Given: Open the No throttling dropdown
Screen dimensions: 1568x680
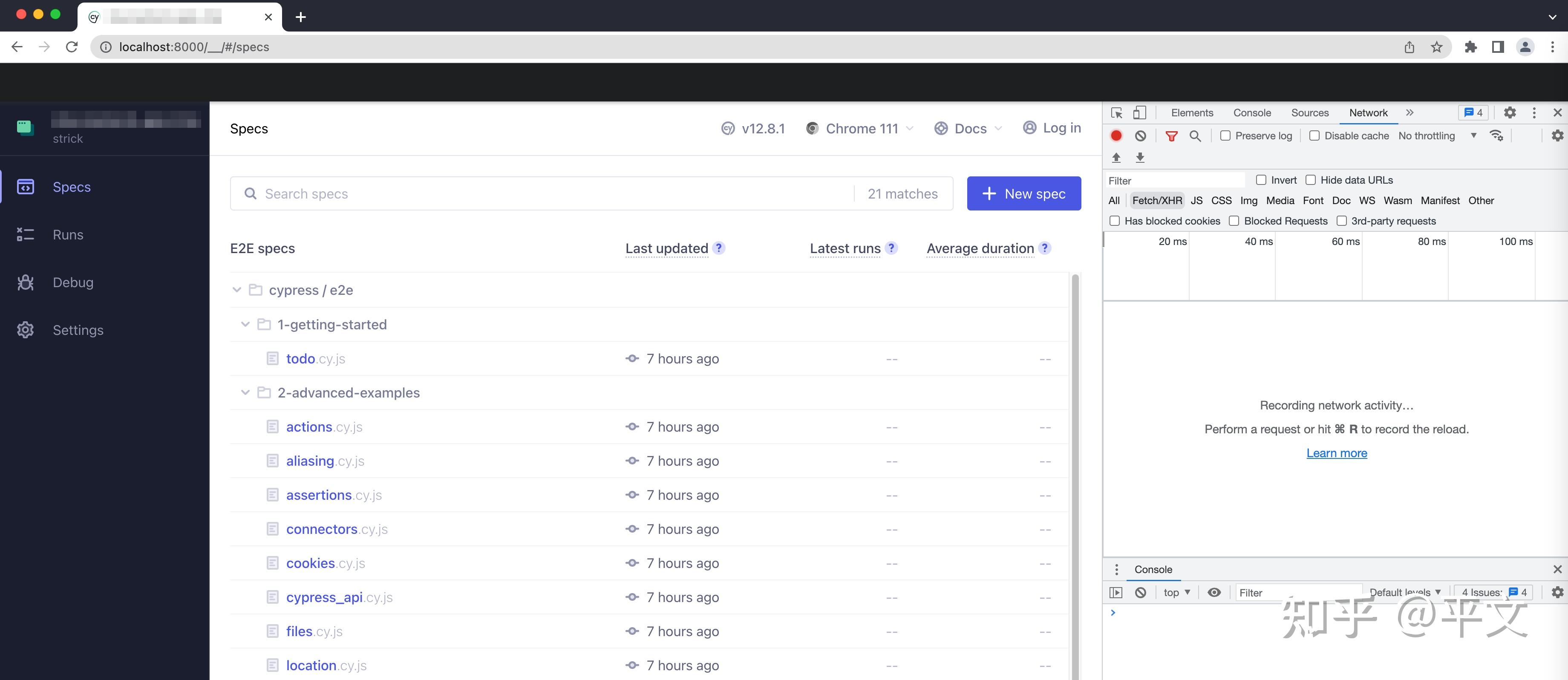Looking at the screenshot, I should pyautogui.click(x=1436, y=136).
